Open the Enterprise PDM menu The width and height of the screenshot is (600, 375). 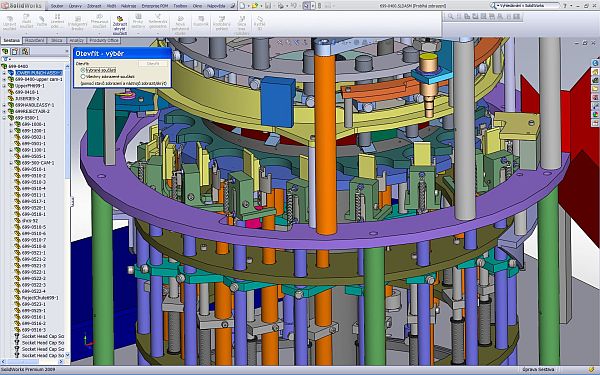[156, 6]
